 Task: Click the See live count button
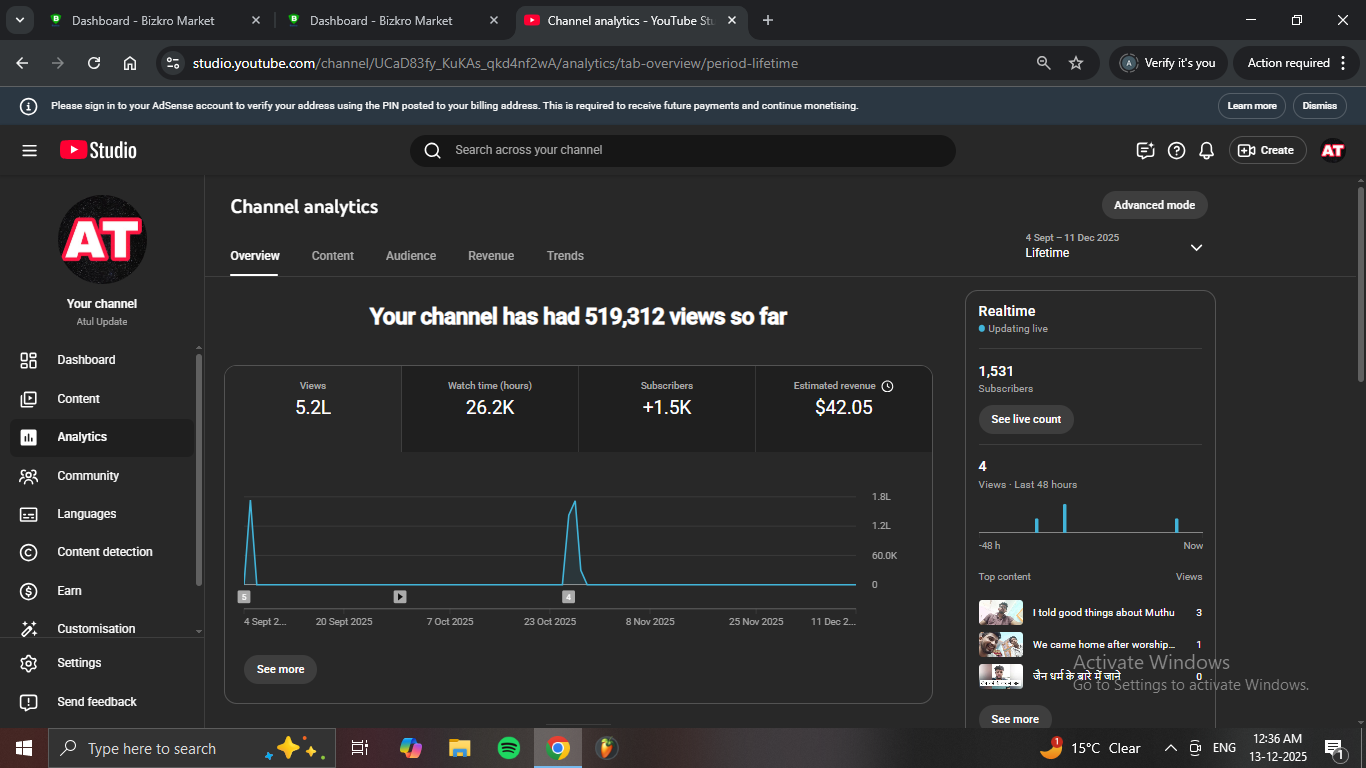[x=1025, y=419]
